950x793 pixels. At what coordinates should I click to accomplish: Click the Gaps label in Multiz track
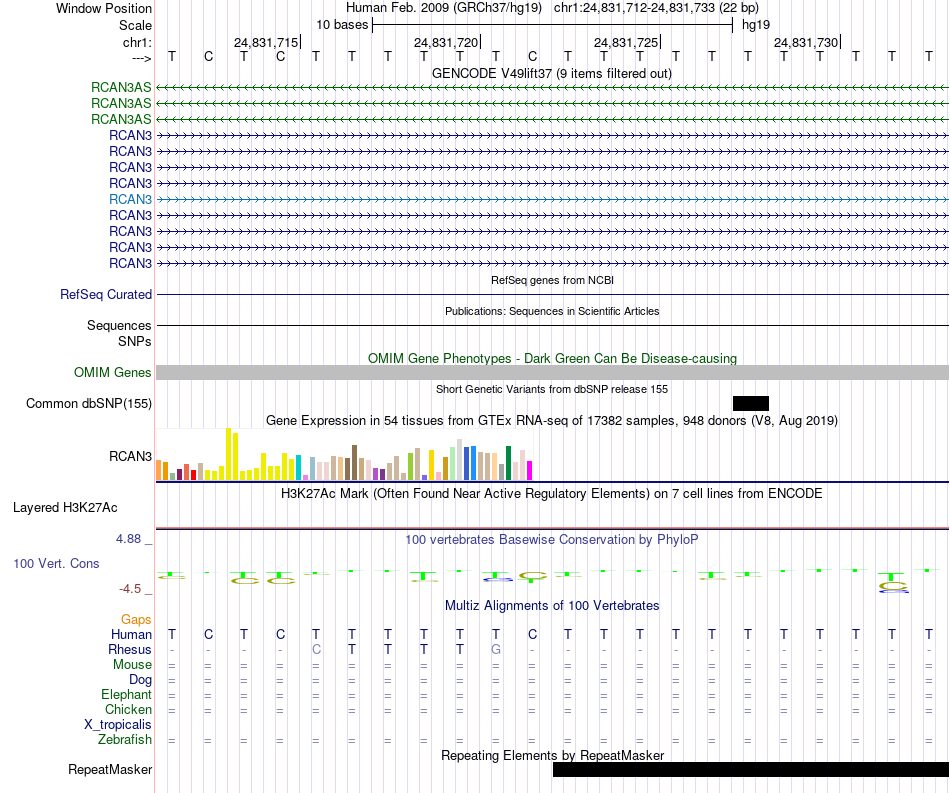(x=136, y=619)
